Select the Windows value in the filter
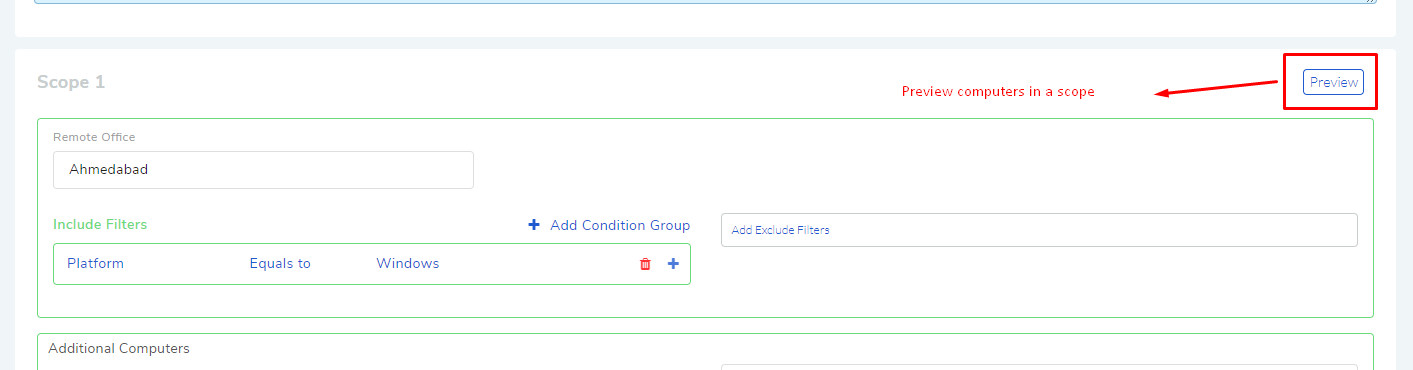This screenshot has height=370, width=1413. 407,264
